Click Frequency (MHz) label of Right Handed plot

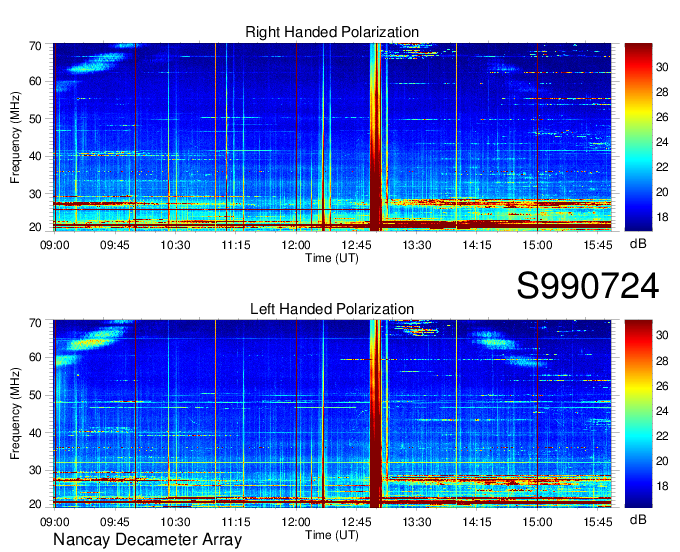pos(15,137)
